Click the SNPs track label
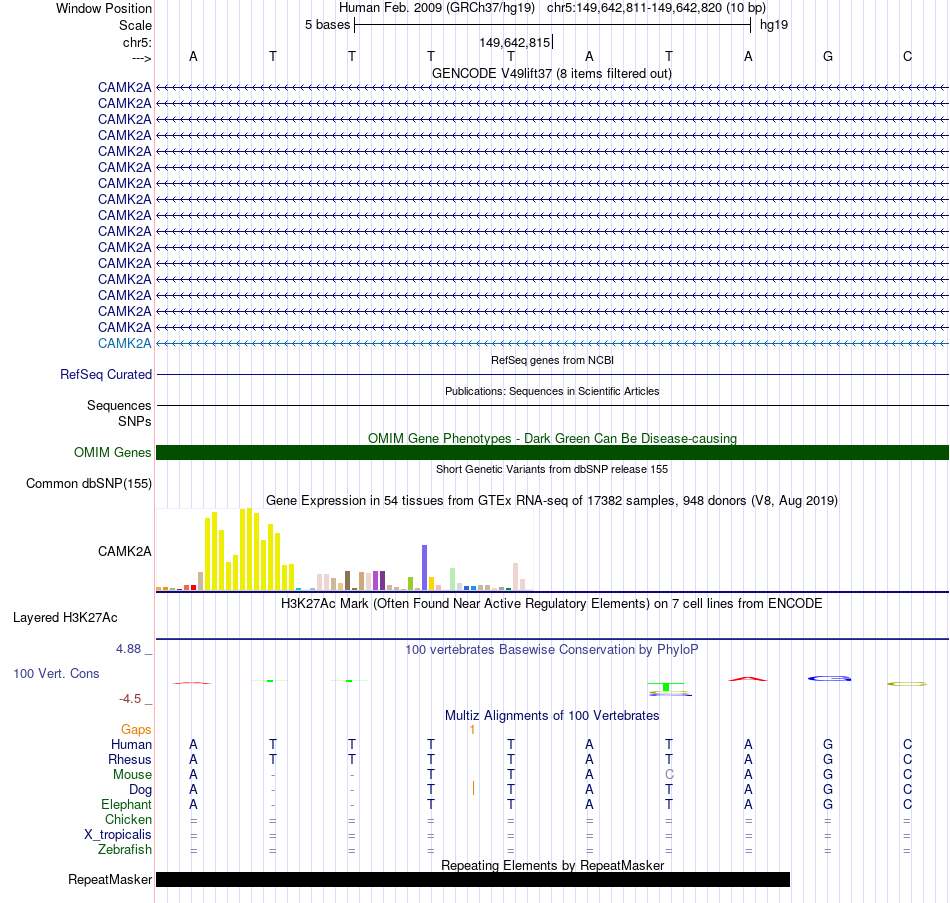 [x=135, y=421]
